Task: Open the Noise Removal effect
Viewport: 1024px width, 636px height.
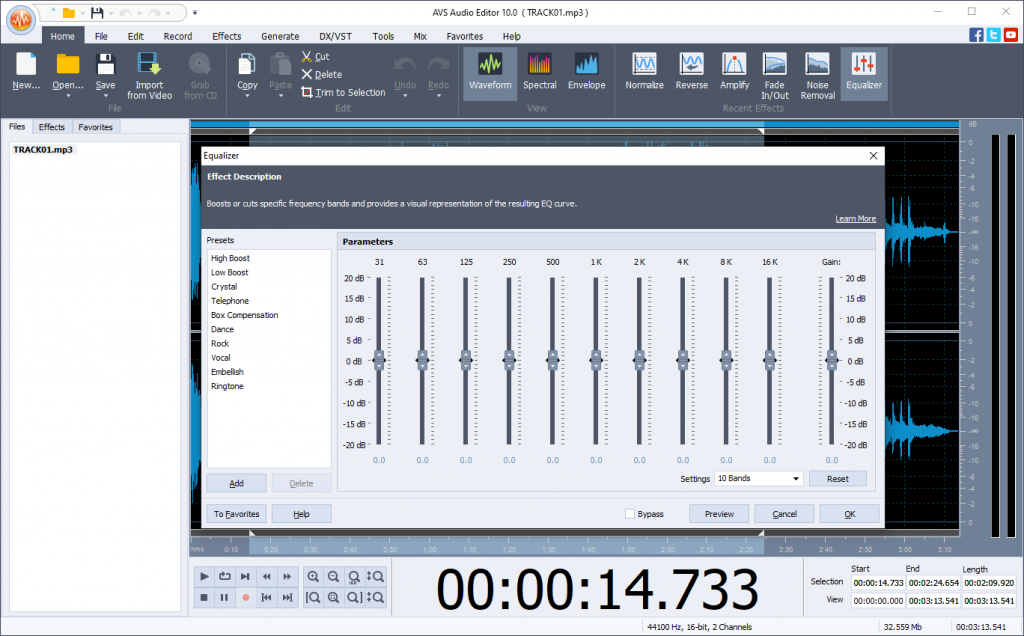Action: pos(817,73)
